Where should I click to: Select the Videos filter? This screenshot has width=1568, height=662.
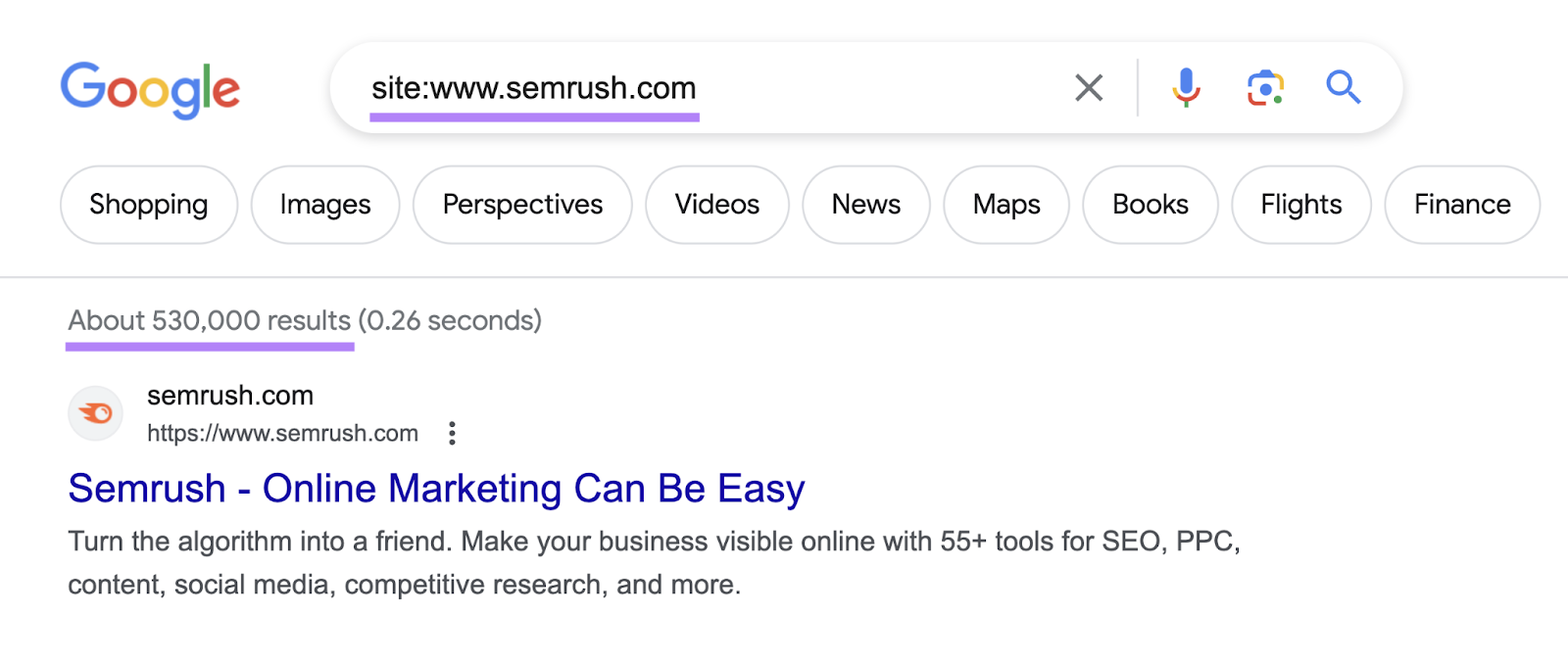coord(716,205)
